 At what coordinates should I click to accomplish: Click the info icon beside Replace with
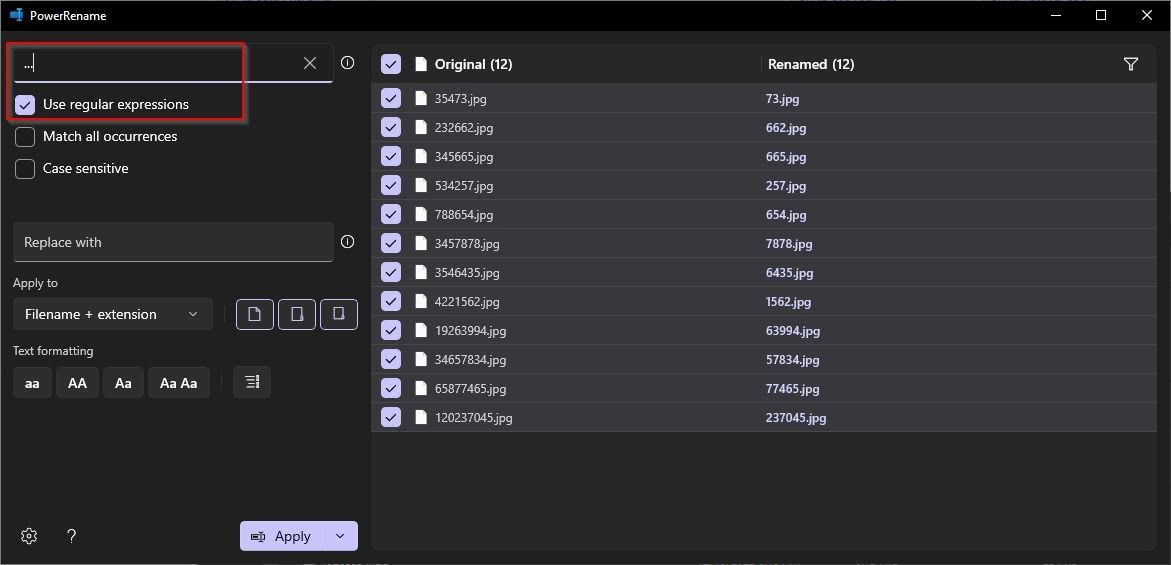(347, 242)
